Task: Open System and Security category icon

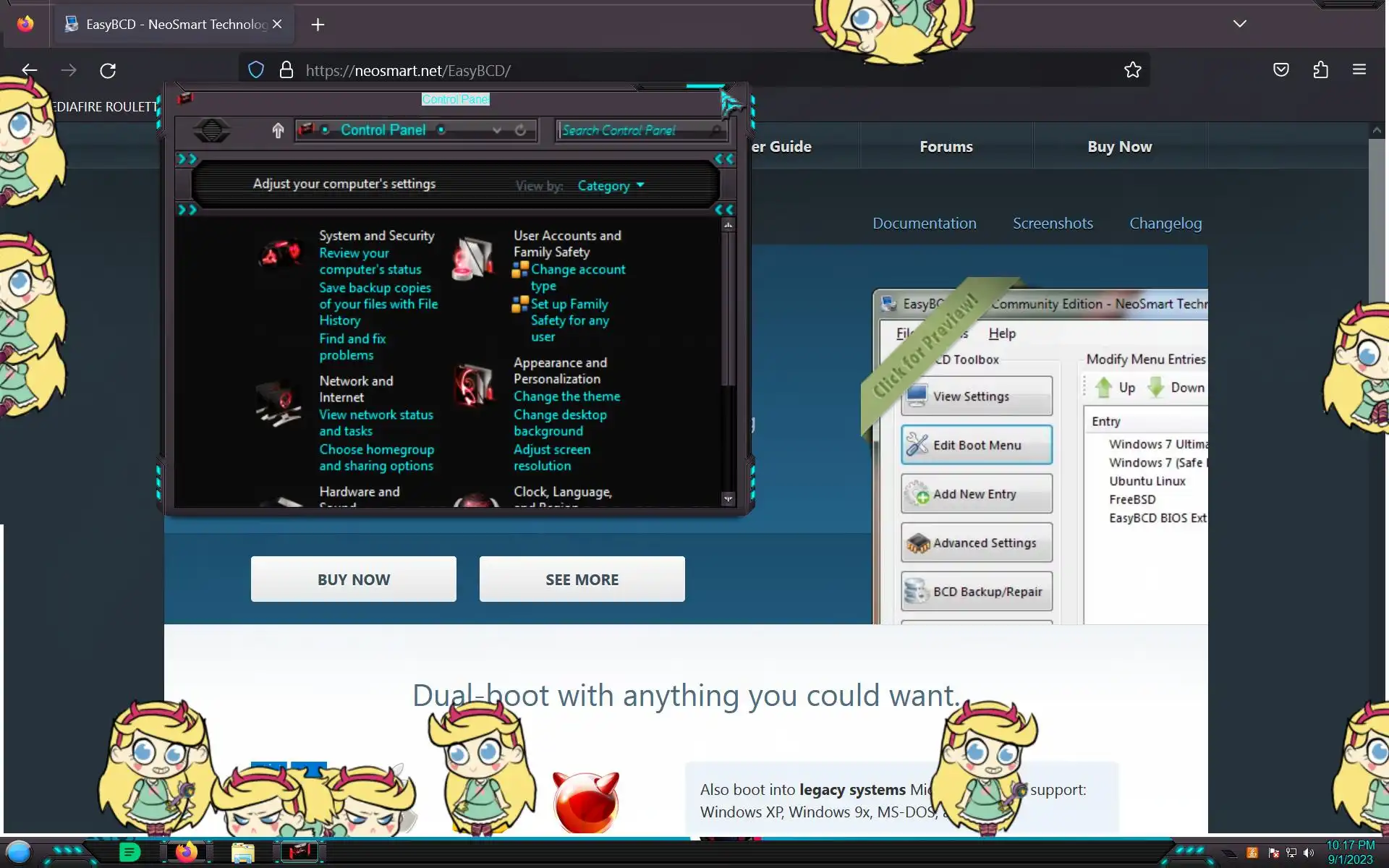Action: (281, 254)
